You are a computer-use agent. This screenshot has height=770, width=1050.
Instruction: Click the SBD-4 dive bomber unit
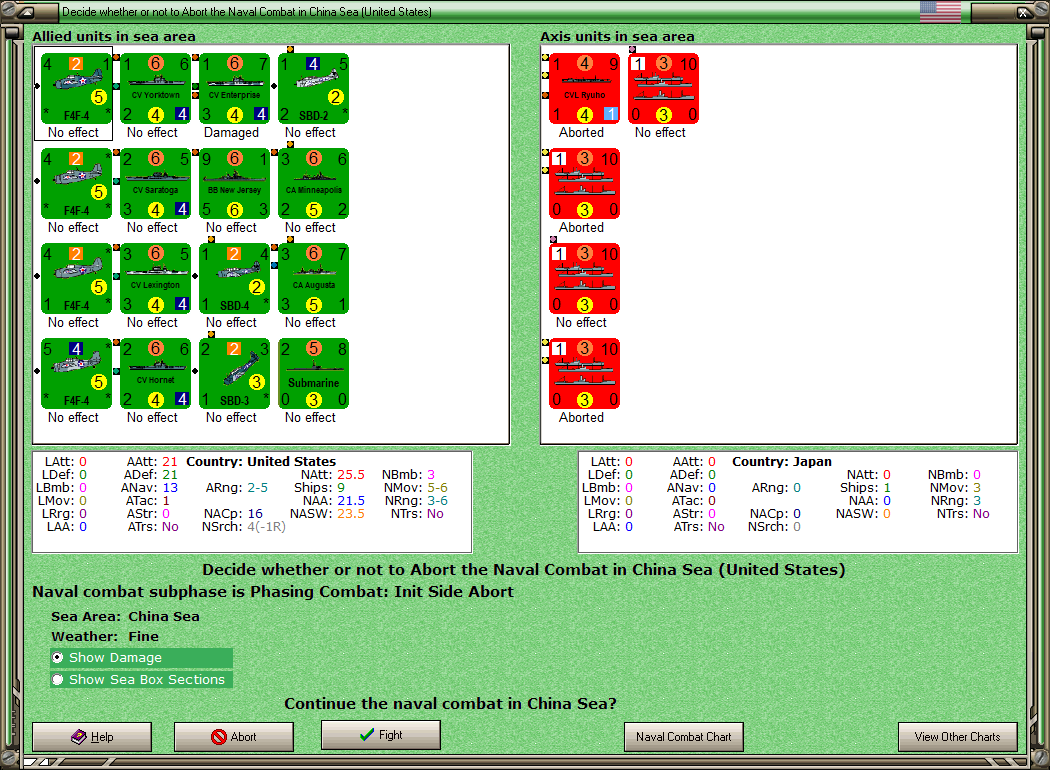(x=234, y=279)
